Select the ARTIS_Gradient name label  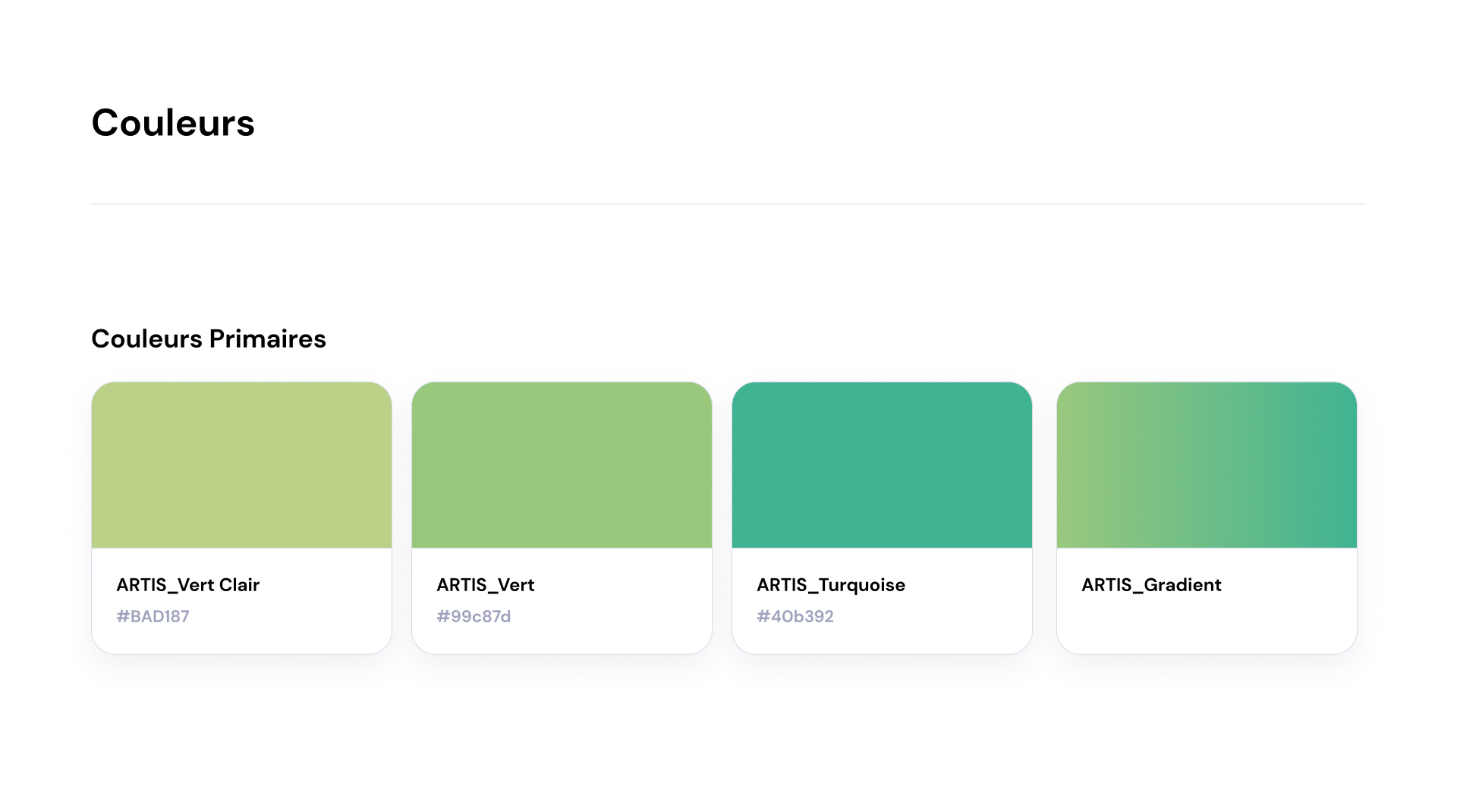[x=1150, y=585]
